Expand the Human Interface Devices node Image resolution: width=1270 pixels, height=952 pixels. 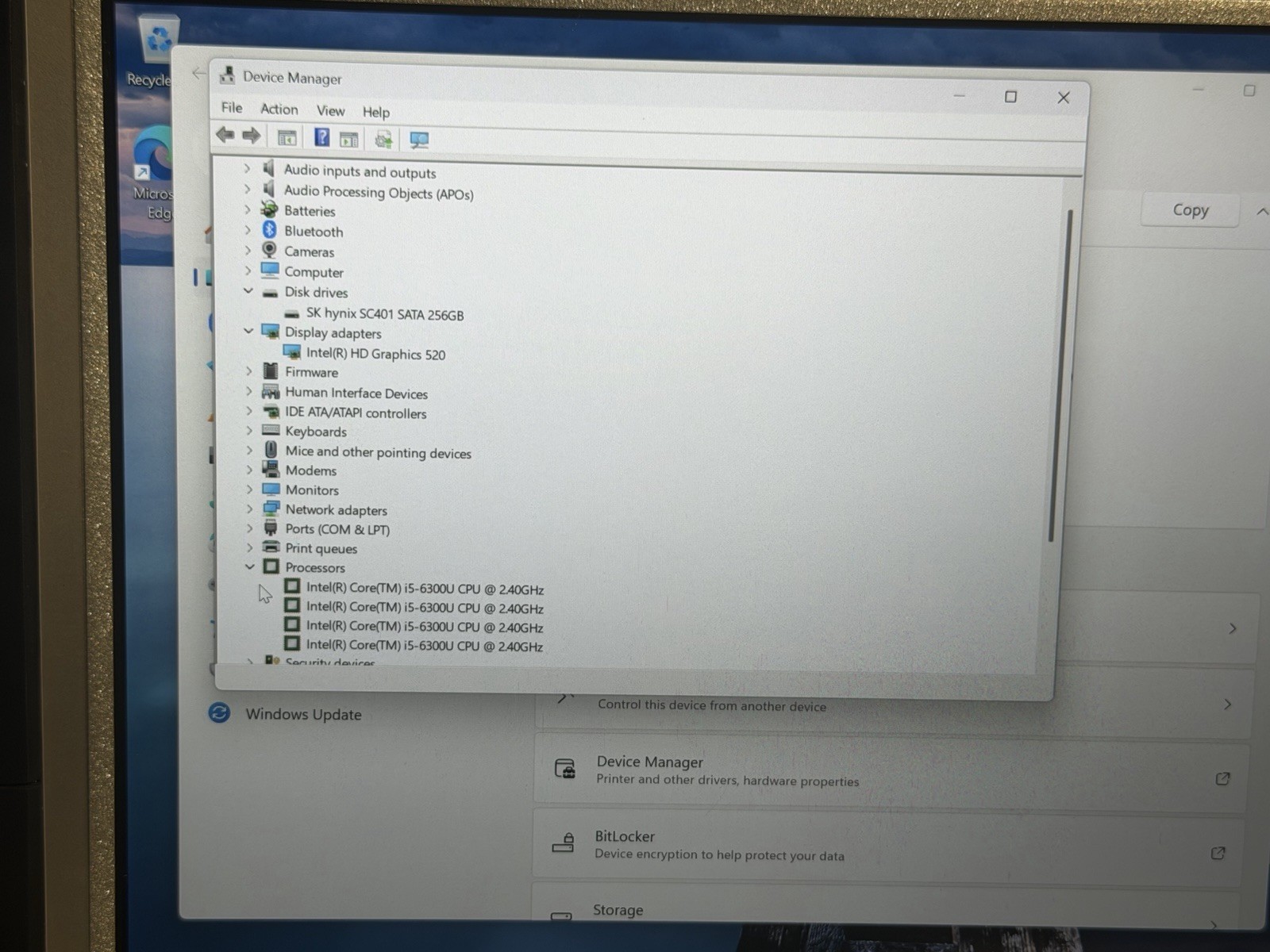[x=248, y=391]
